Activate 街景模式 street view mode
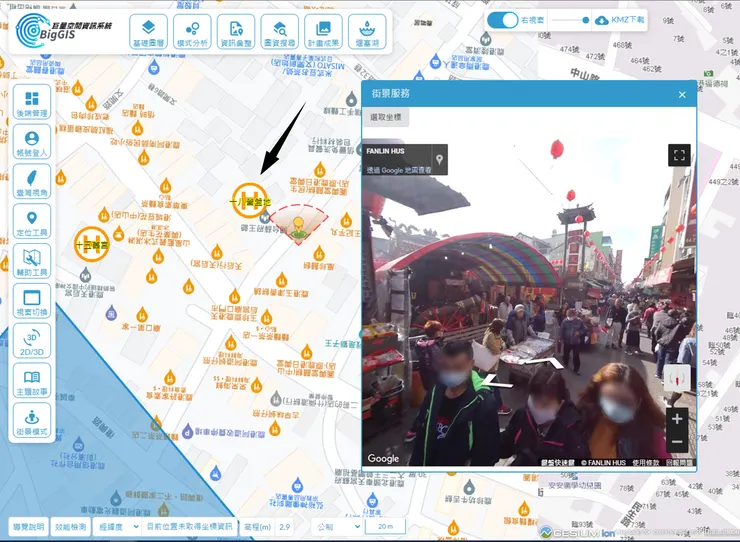This screenshot has height=542, width=740. [x=32, y=420]
